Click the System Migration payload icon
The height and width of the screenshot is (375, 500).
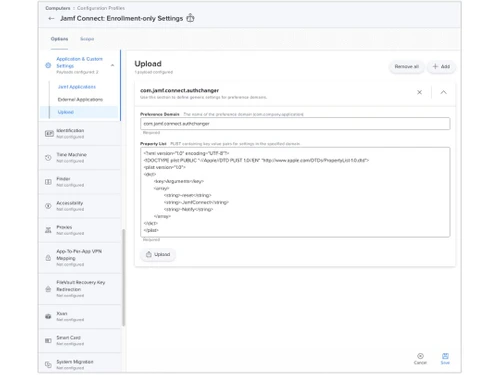(48, 365)
